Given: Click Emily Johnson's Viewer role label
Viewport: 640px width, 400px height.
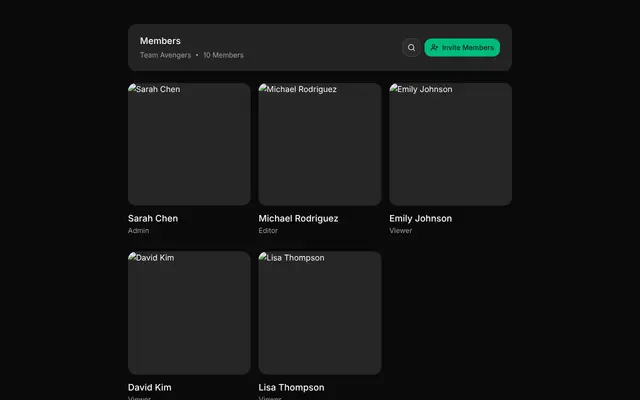Looking at the screenshot, I should tap(400, 231).
